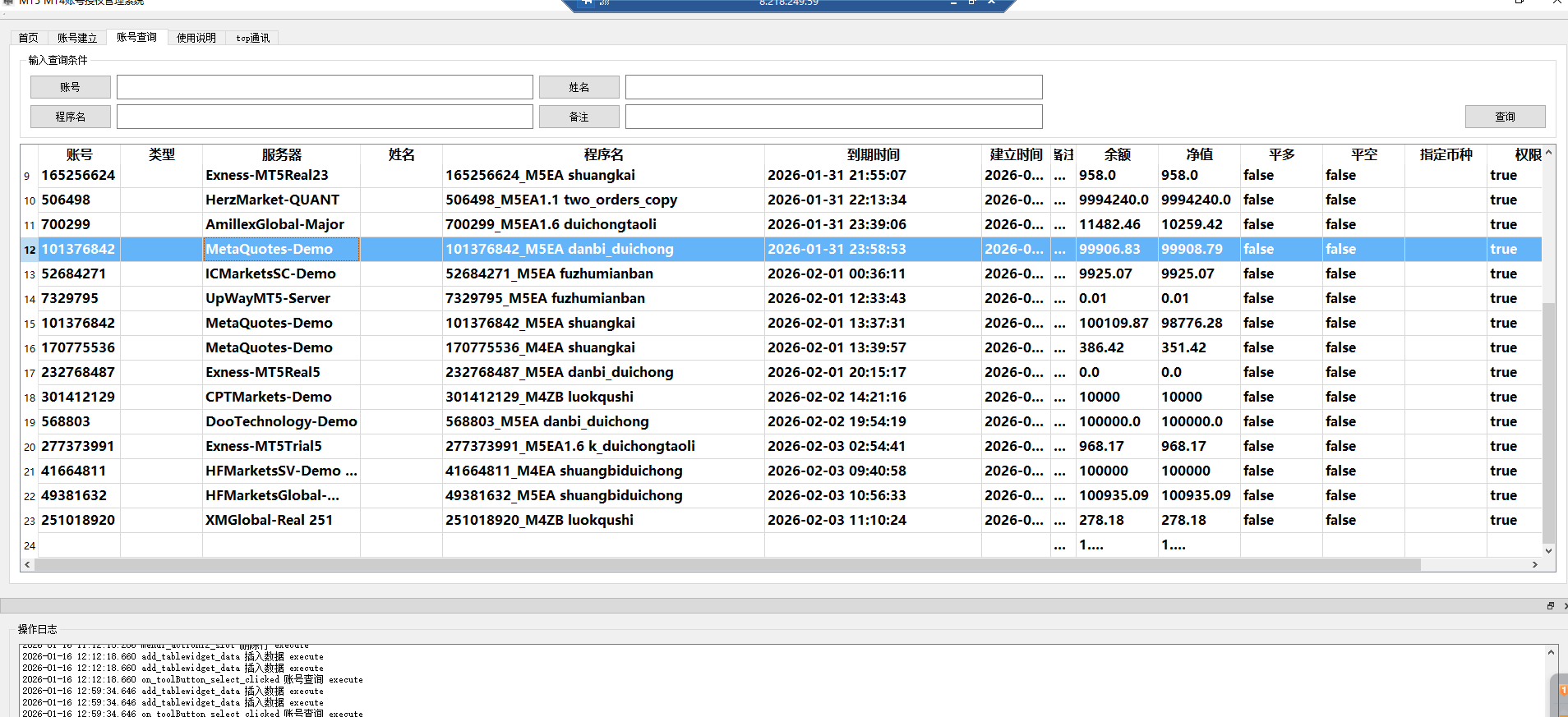Click the 程序名 button
This screenshot has height=717, width=1568.
coord(71,117)
